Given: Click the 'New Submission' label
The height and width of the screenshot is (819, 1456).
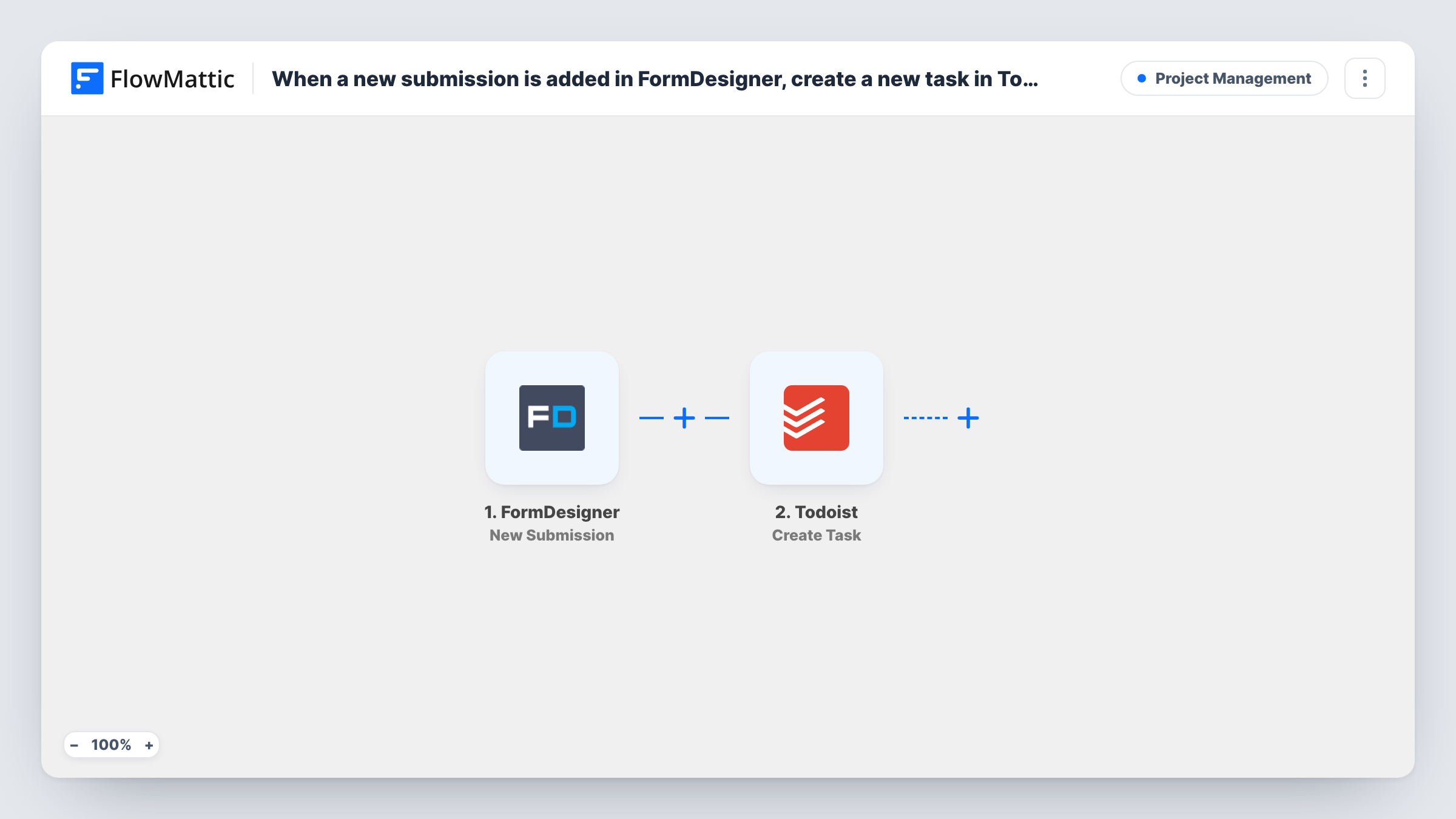Looking at the screenshot, I should tap(552, 535).
